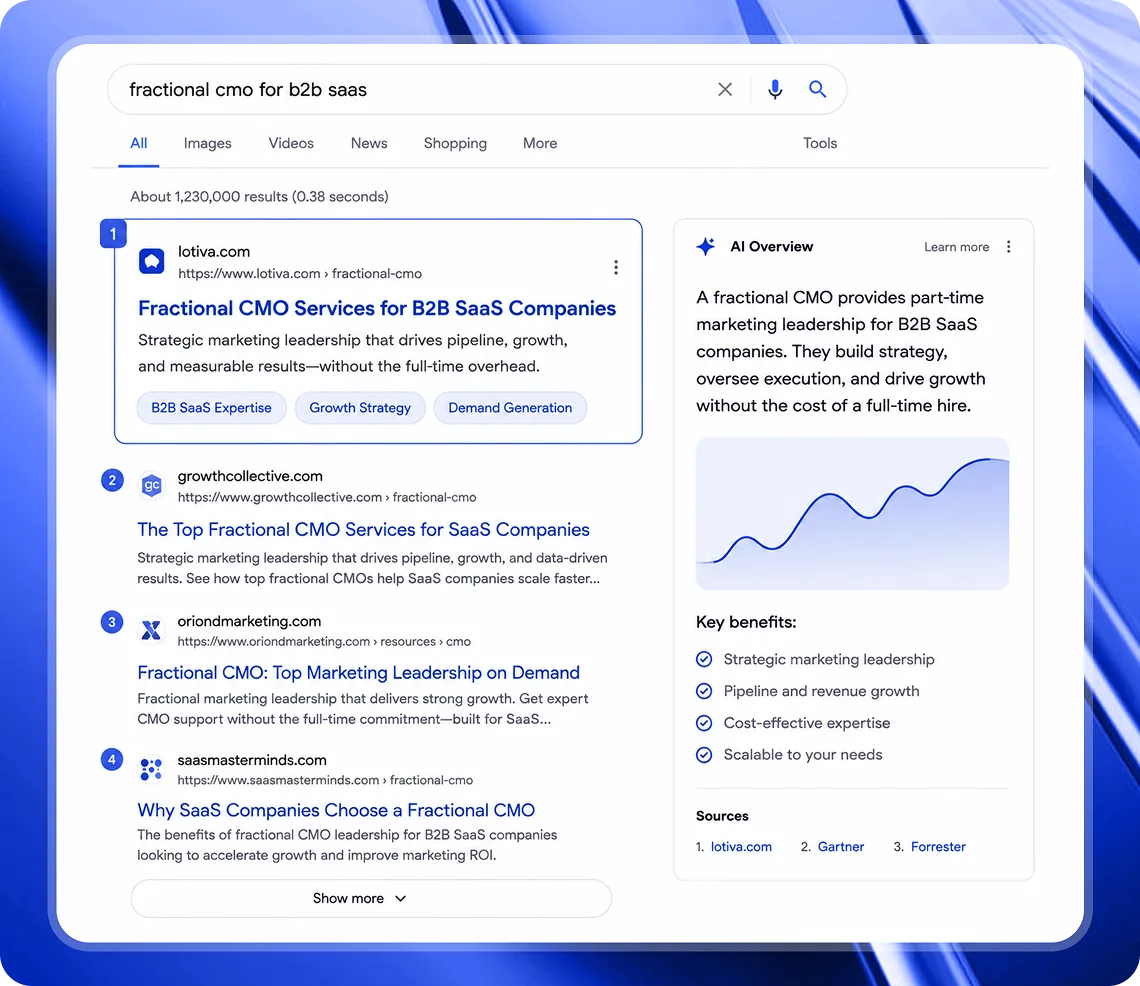Click the About 1,230,000 results text
Screen dimensions: 1140x986
tap(260, 196)
